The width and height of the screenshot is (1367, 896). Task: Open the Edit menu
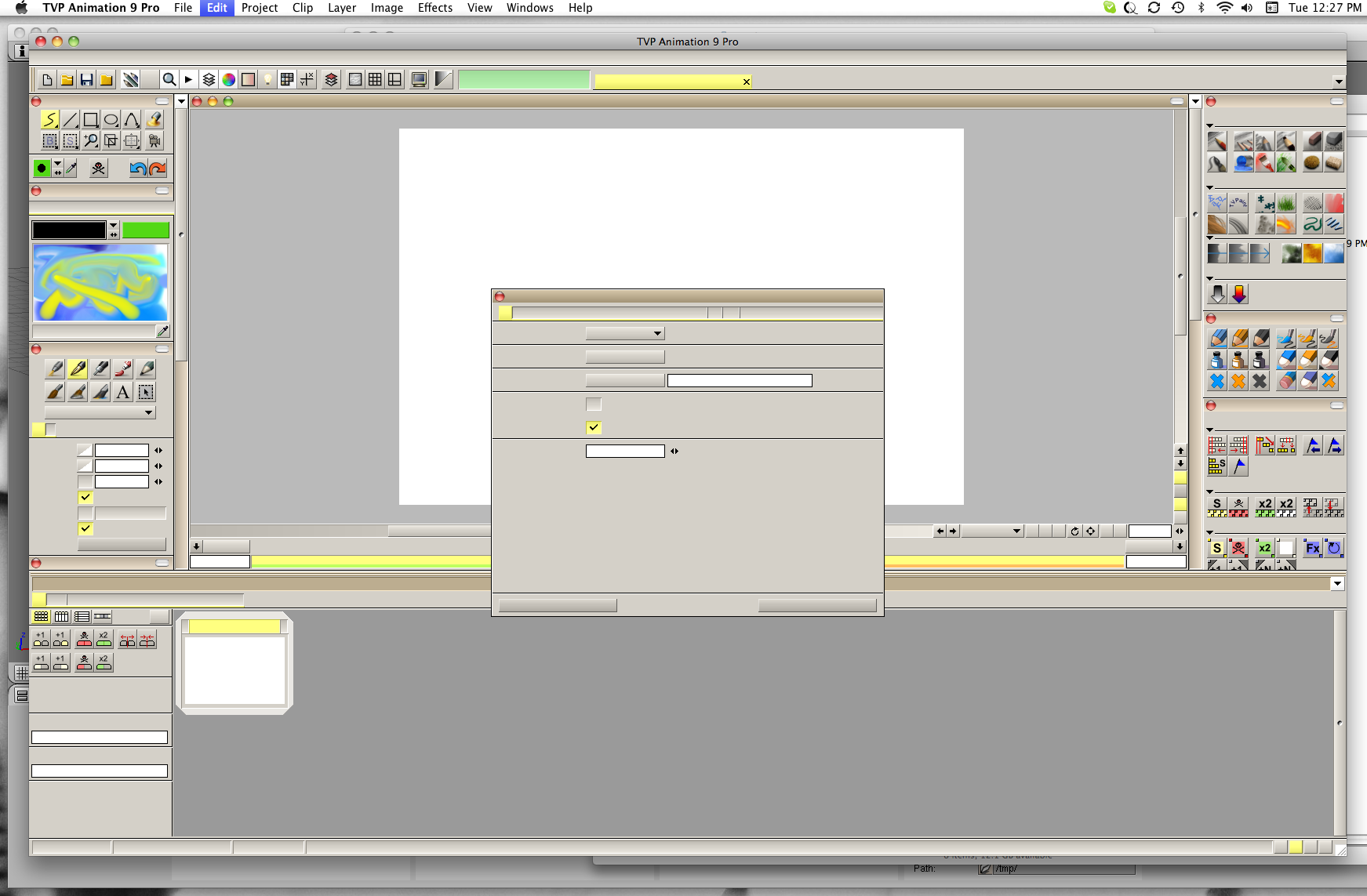[217, 8]
